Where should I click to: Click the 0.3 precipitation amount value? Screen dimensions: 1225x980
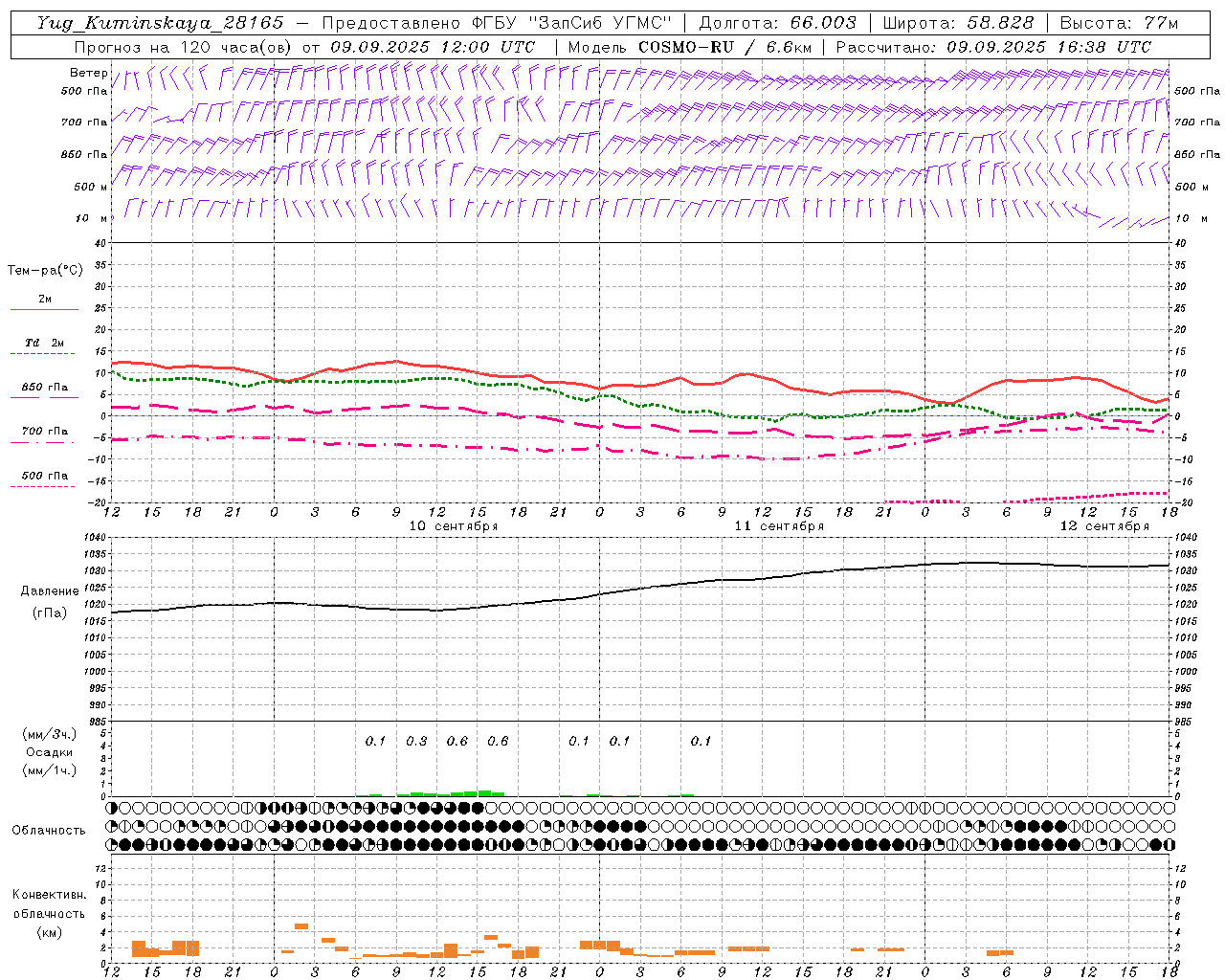coord(416,741)
